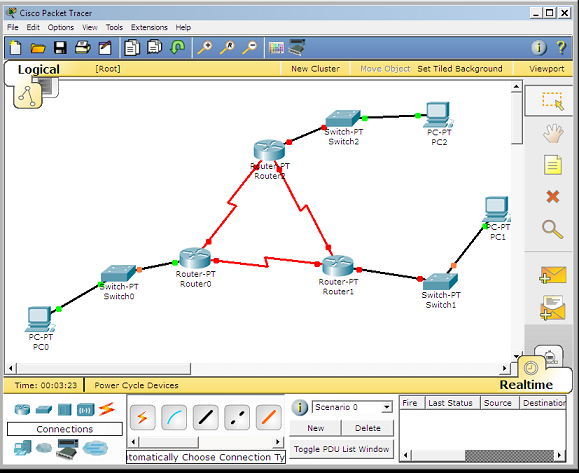The image size is (579, 473).
Task: Choose the Inspect magnifier tool
Action: click(552, 229)
